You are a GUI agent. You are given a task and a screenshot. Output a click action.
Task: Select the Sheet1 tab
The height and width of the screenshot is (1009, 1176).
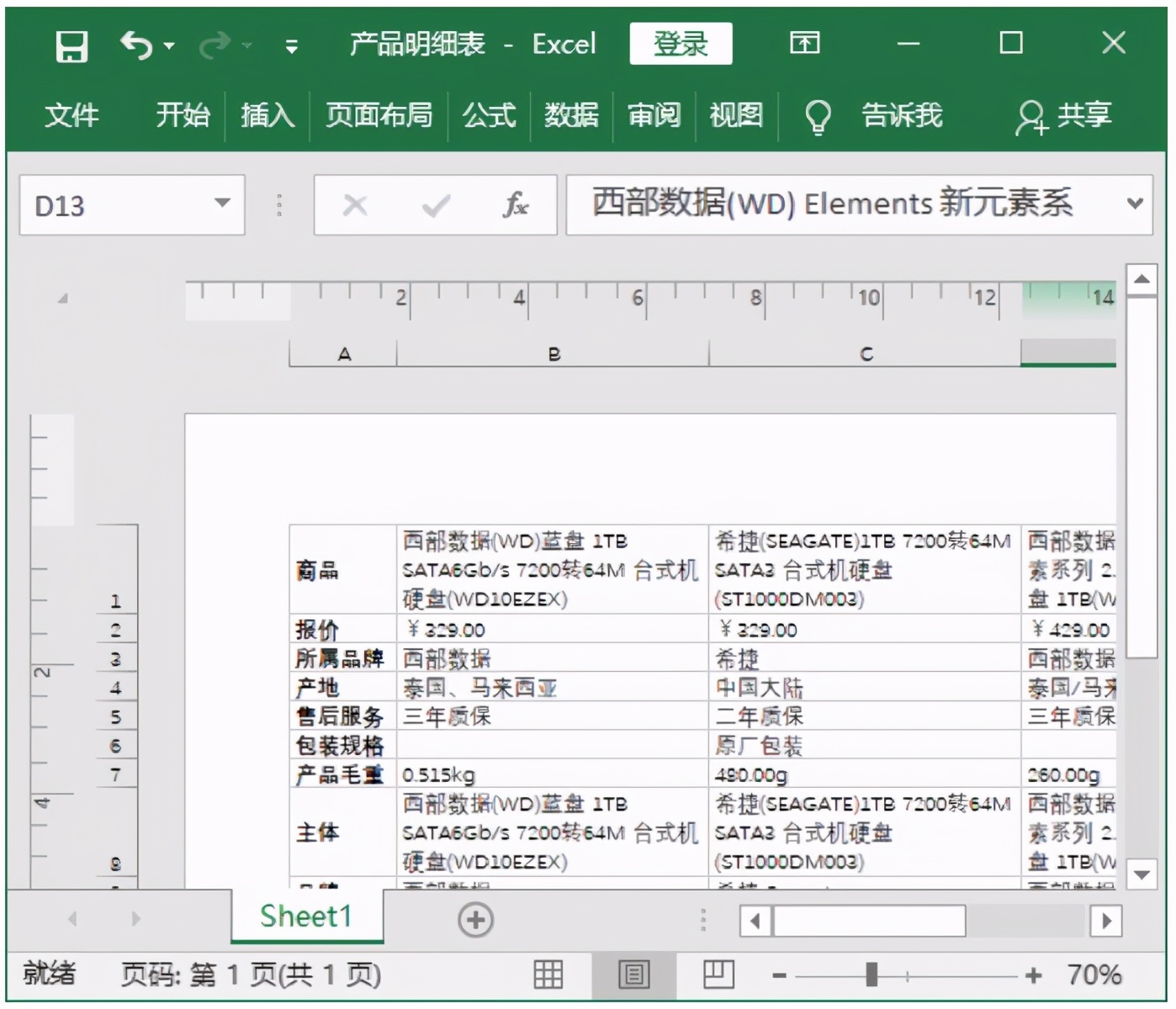(305, 917)
